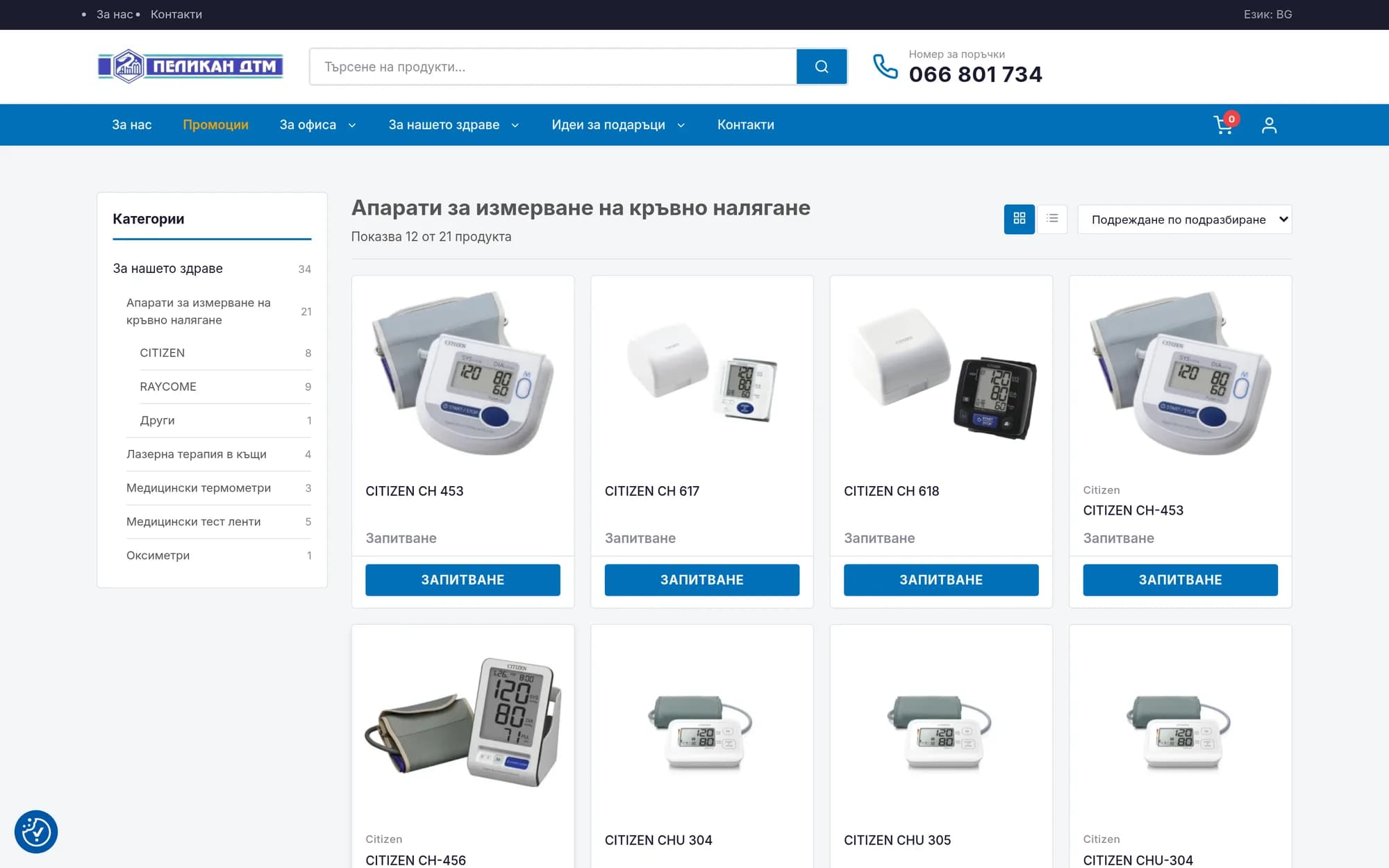The width and height of the screenshot is (1389, 868).
Task: Open the cookie consent badge icon
Action: point(36,831)
